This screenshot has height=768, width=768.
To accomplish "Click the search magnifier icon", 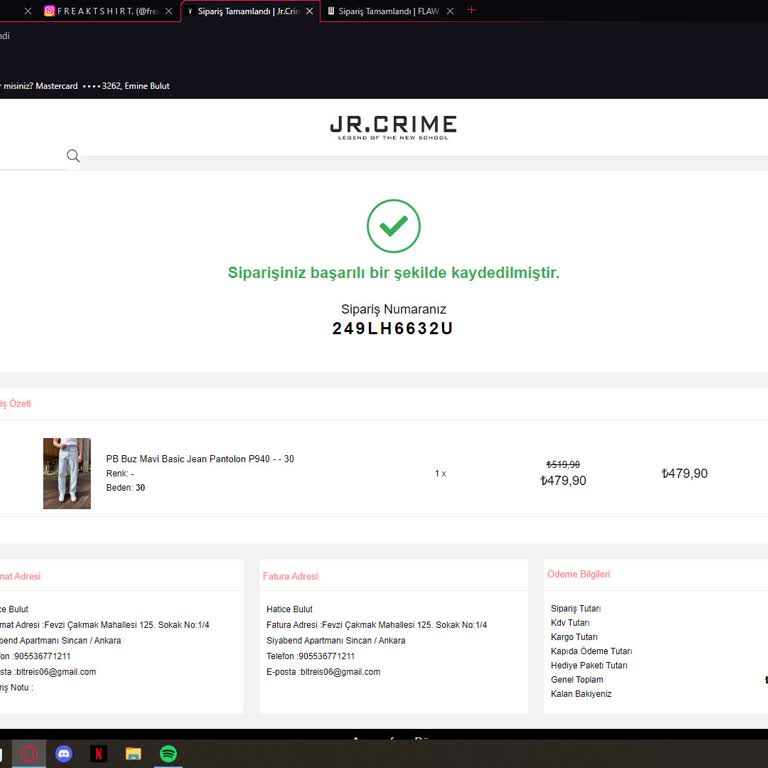I will coord(73,156).
